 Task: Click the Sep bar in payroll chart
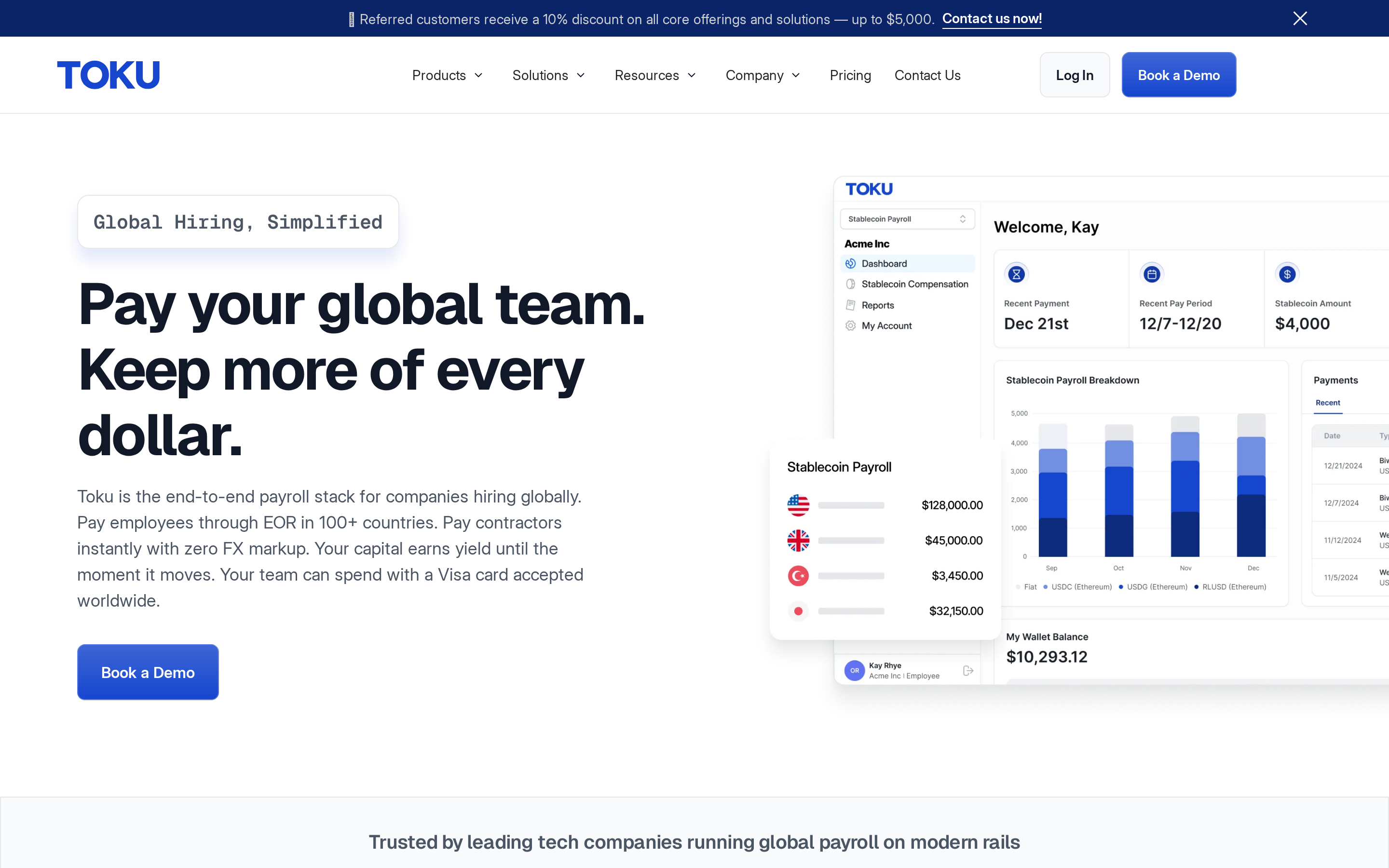[1053, 490]
